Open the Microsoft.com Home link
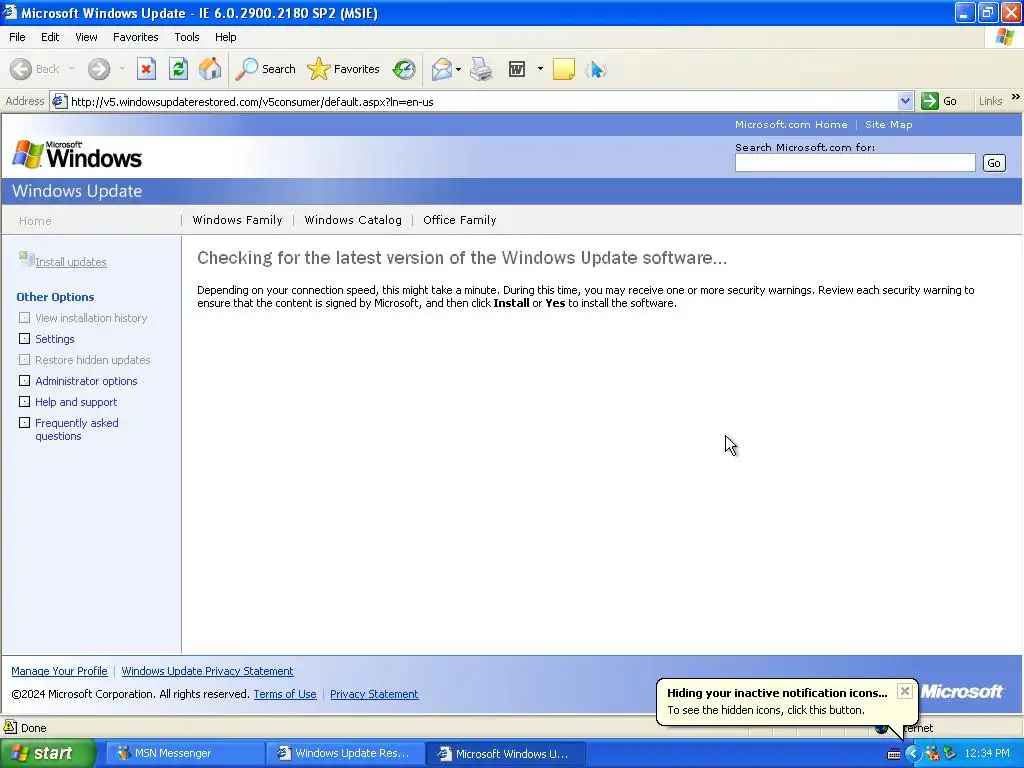1024x768 pixels. 791,125
